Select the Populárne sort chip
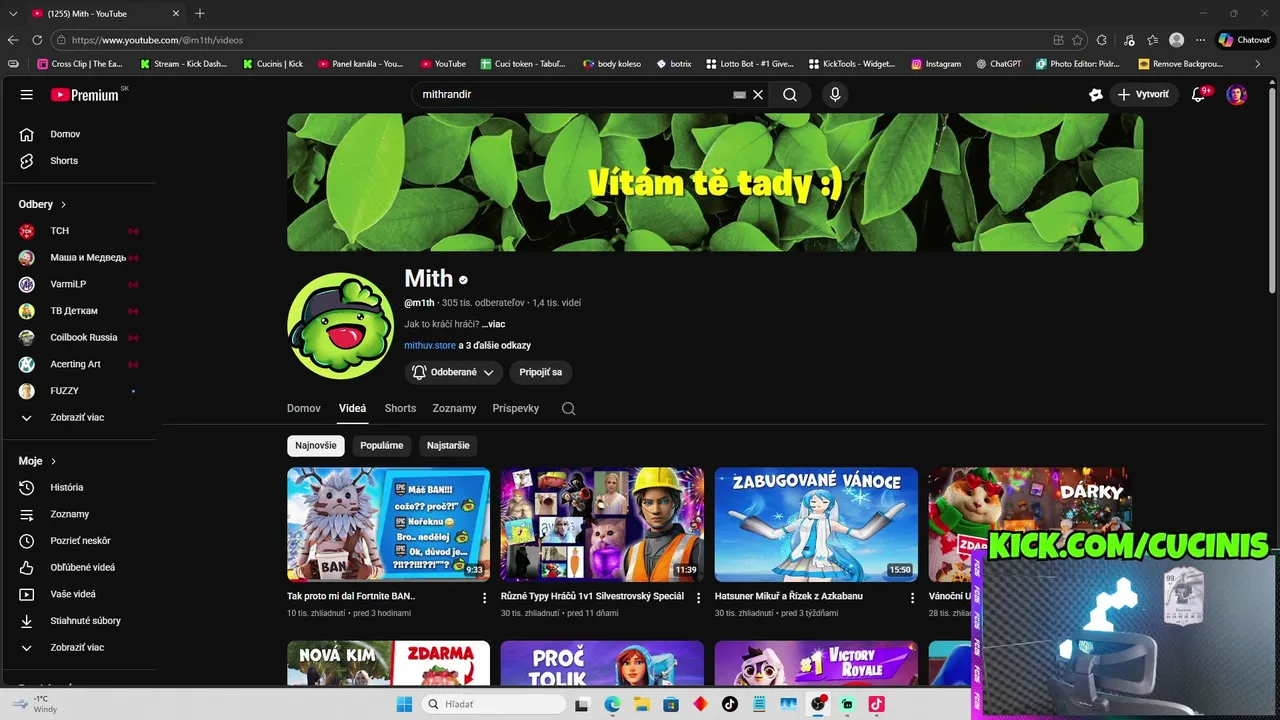The image size is (1280, 720). [382, 446]
